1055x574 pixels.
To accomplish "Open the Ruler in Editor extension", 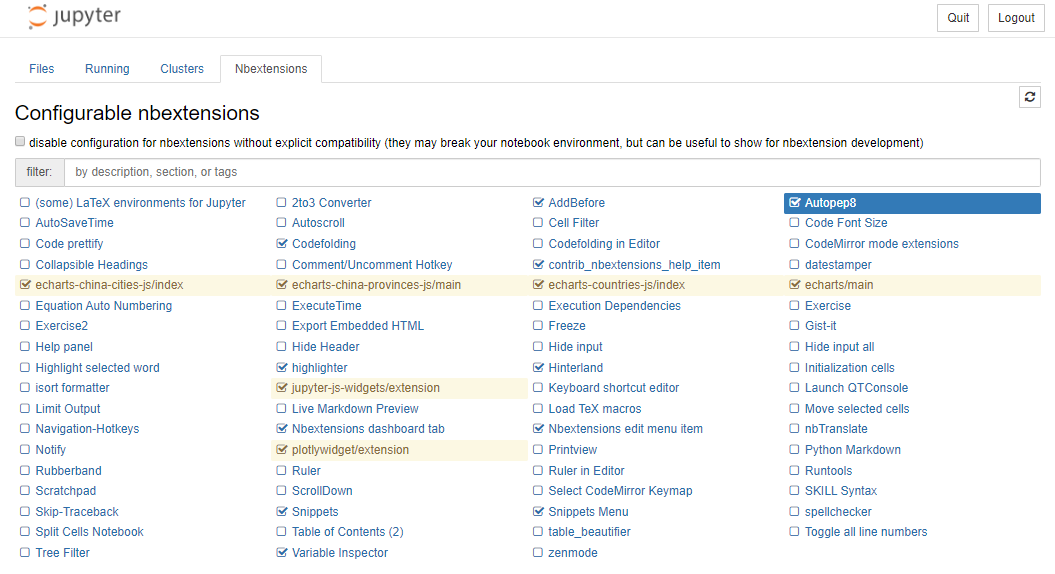I will (586, 470).
